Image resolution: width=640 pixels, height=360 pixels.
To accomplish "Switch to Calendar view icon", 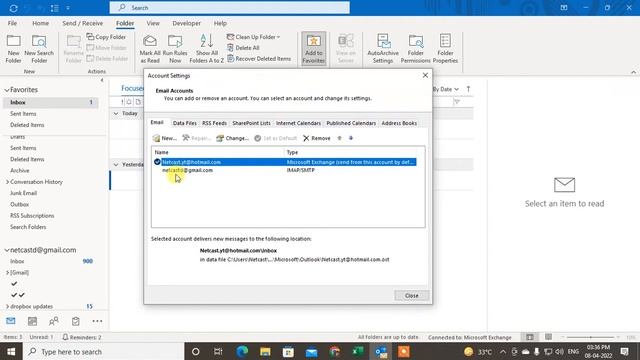I will tap(32, 321).
